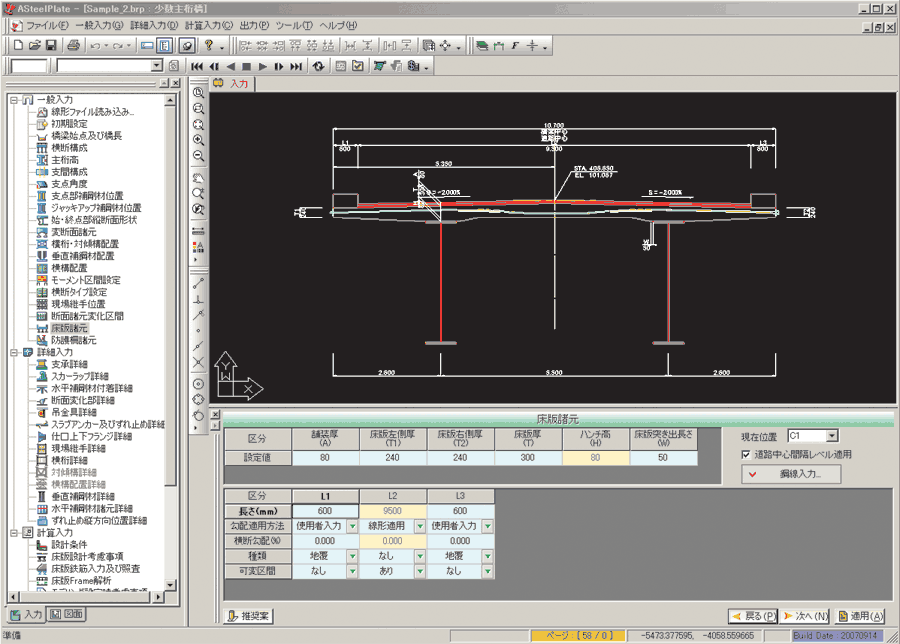
Task: Open L2 可変区間 あり dropdown
Action: (420, 571)
